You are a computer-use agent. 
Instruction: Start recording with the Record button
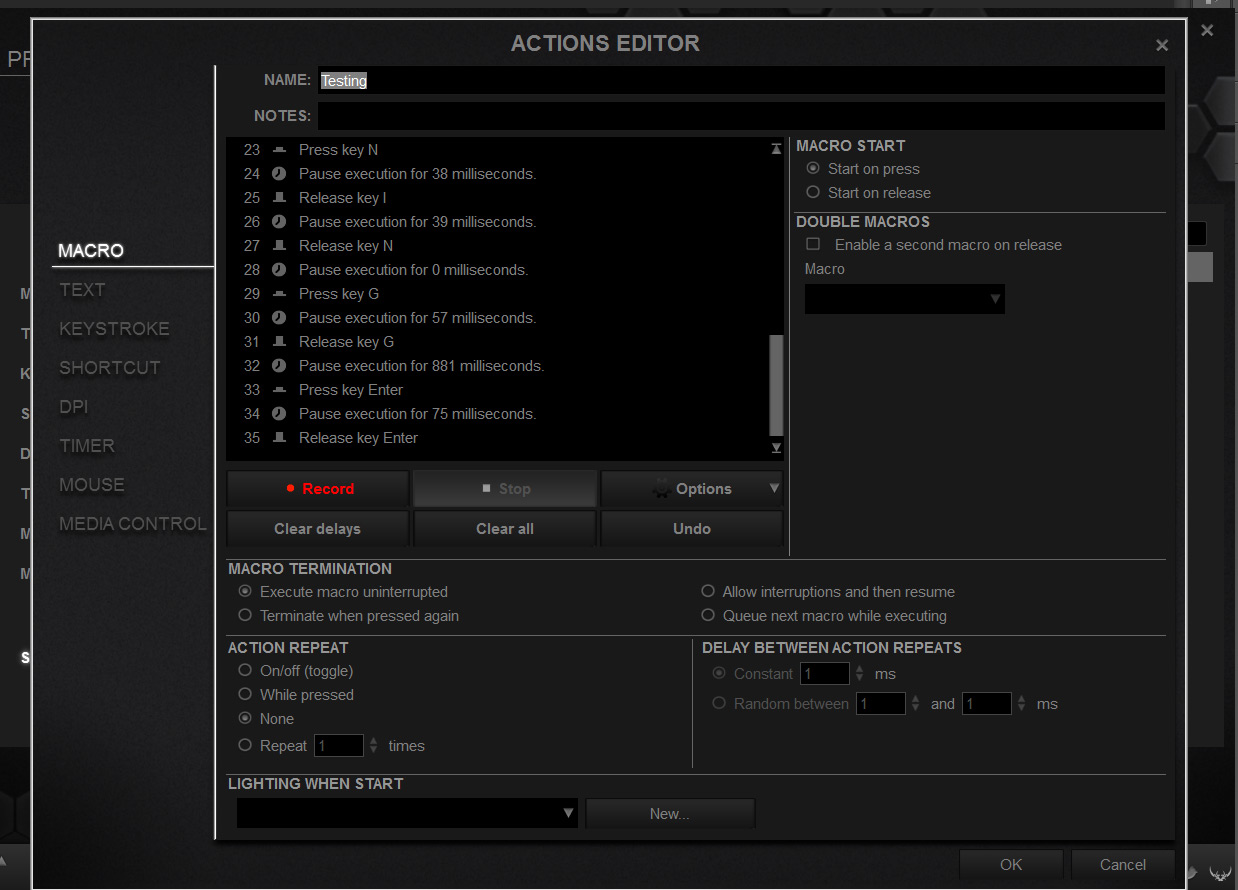point(318,489)
